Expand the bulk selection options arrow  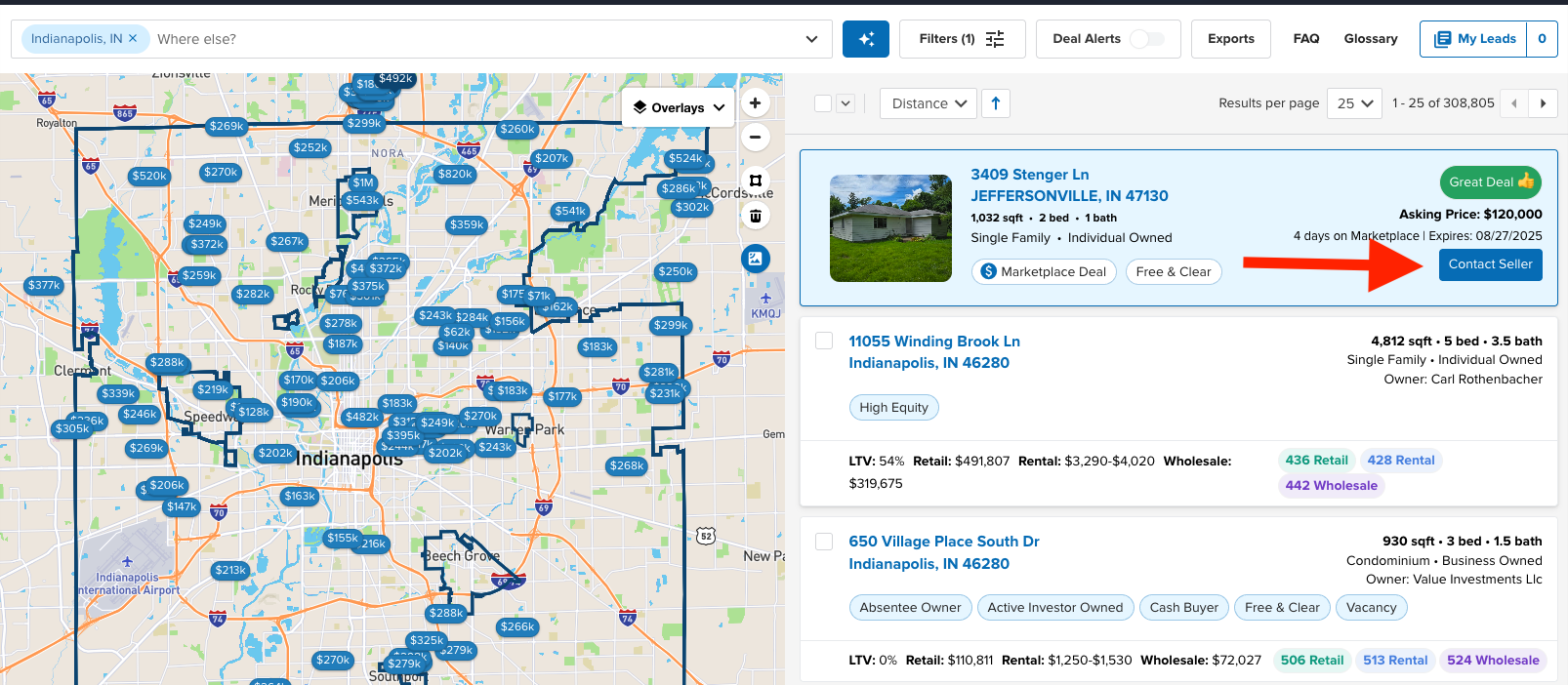pos(846,103)
